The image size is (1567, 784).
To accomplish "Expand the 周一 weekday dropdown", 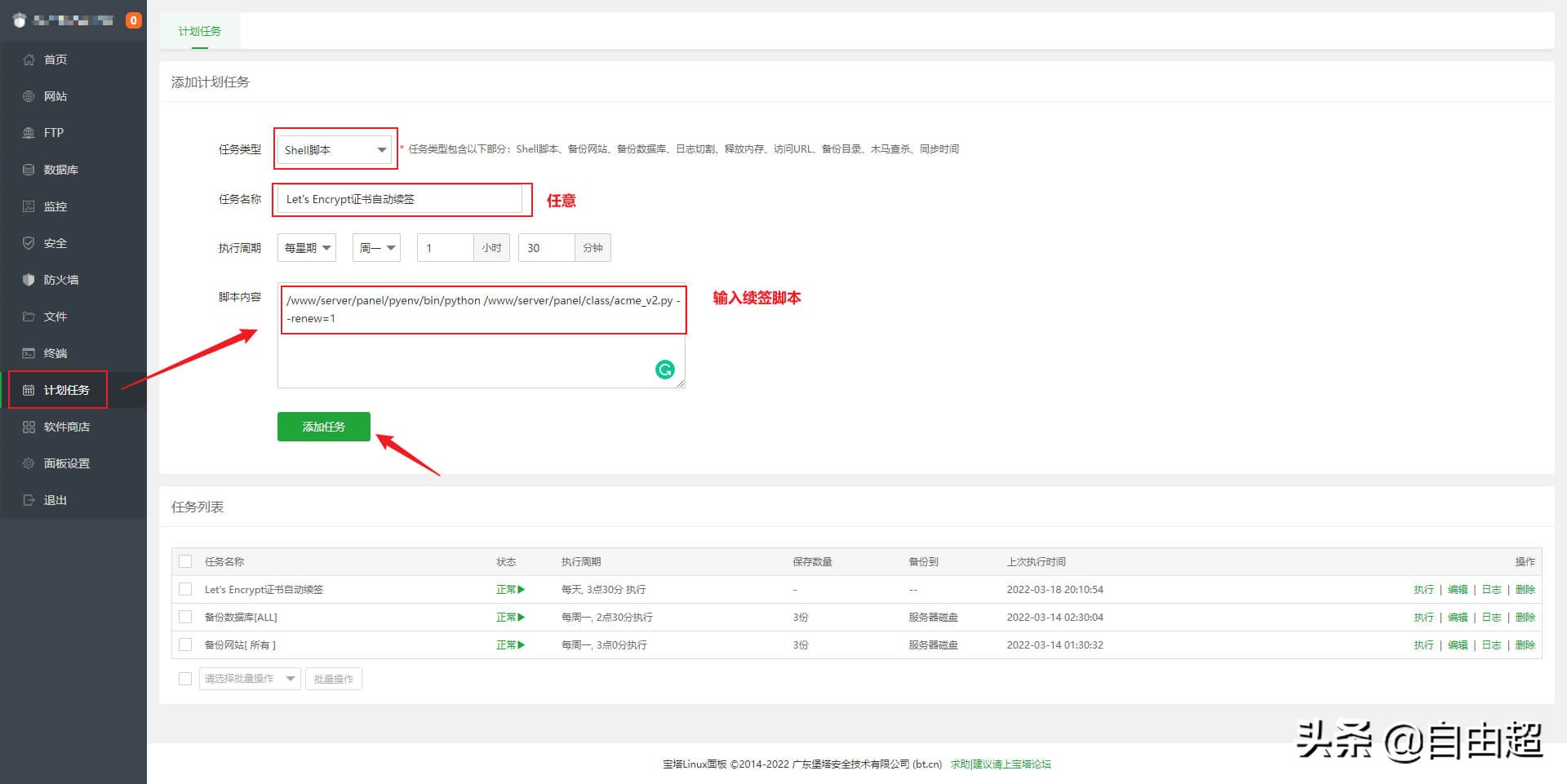I will pyautogui.click(x=375, y=247).
